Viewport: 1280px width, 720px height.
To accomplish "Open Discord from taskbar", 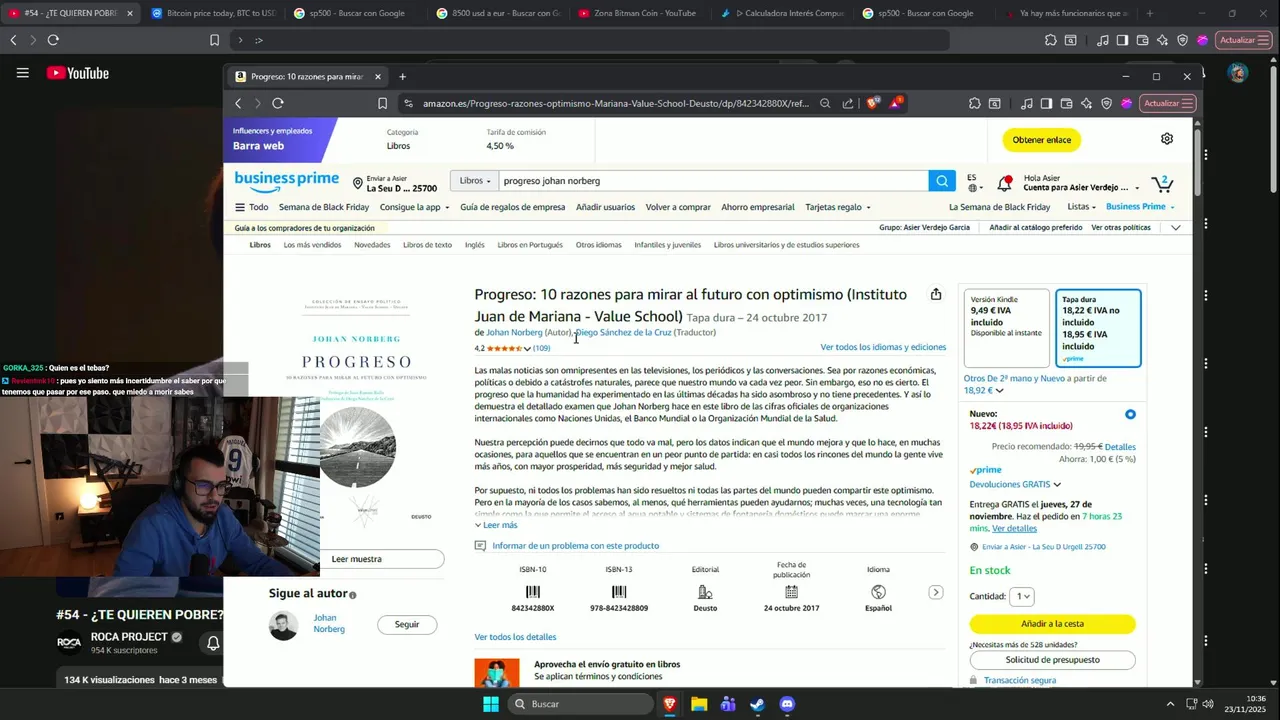I will 787,704.
